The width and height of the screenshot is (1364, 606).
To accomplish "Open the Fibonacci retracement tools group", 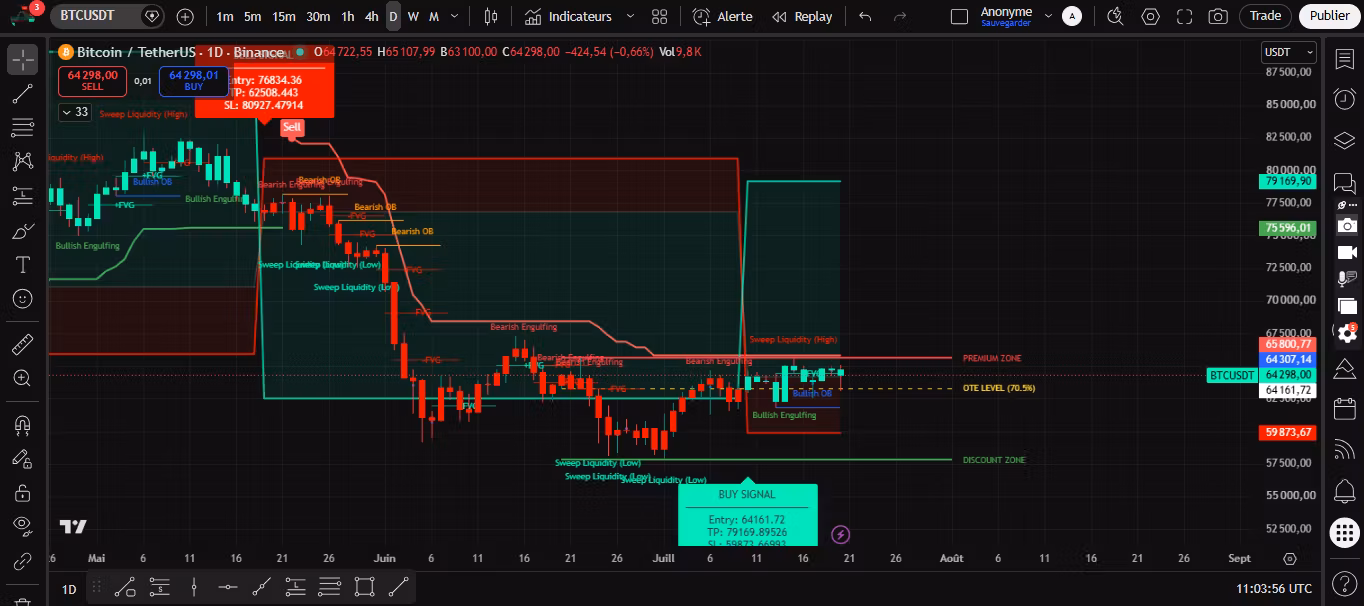I will 23,128.
